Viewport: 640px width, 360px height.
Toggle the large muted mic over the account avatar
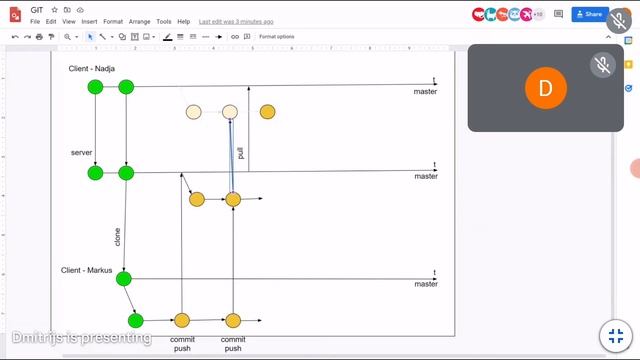619,21
